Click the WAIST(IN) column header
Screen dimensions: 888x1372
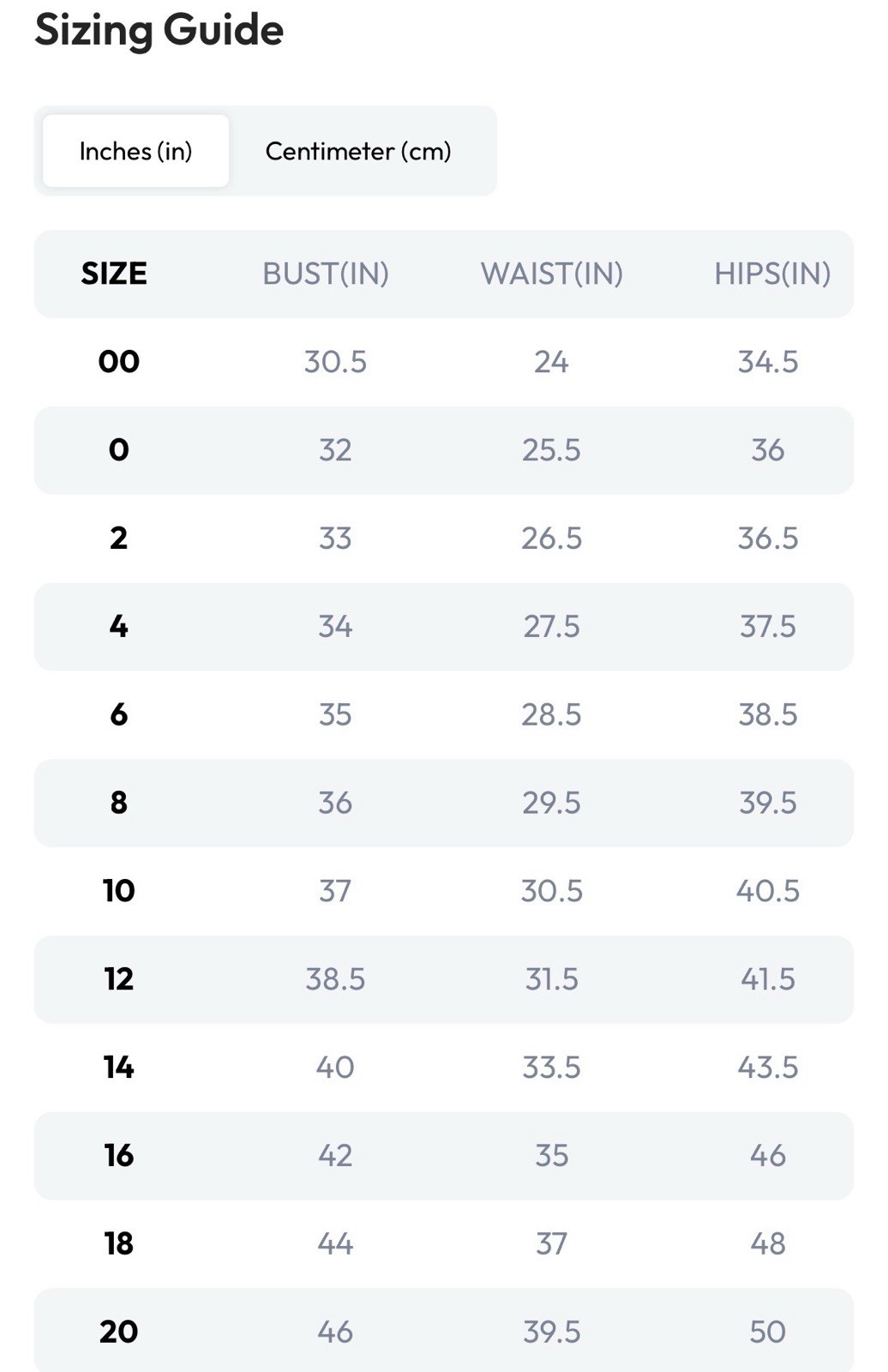[x=551, y=274]
